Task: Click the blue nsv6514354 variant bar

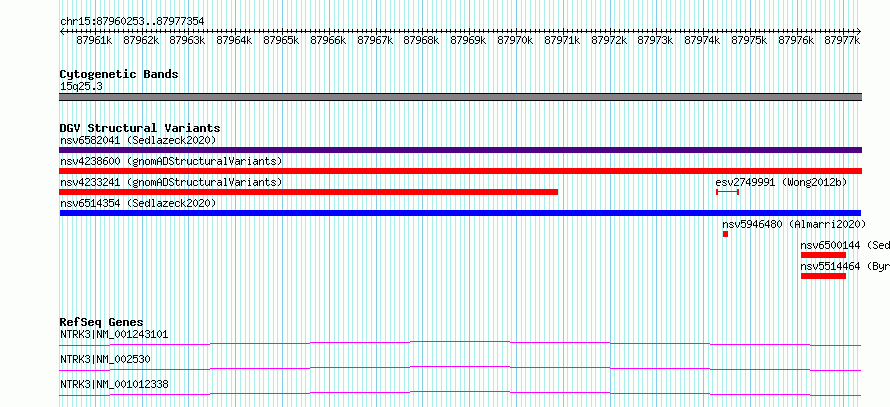Action: tap(460, 213)
